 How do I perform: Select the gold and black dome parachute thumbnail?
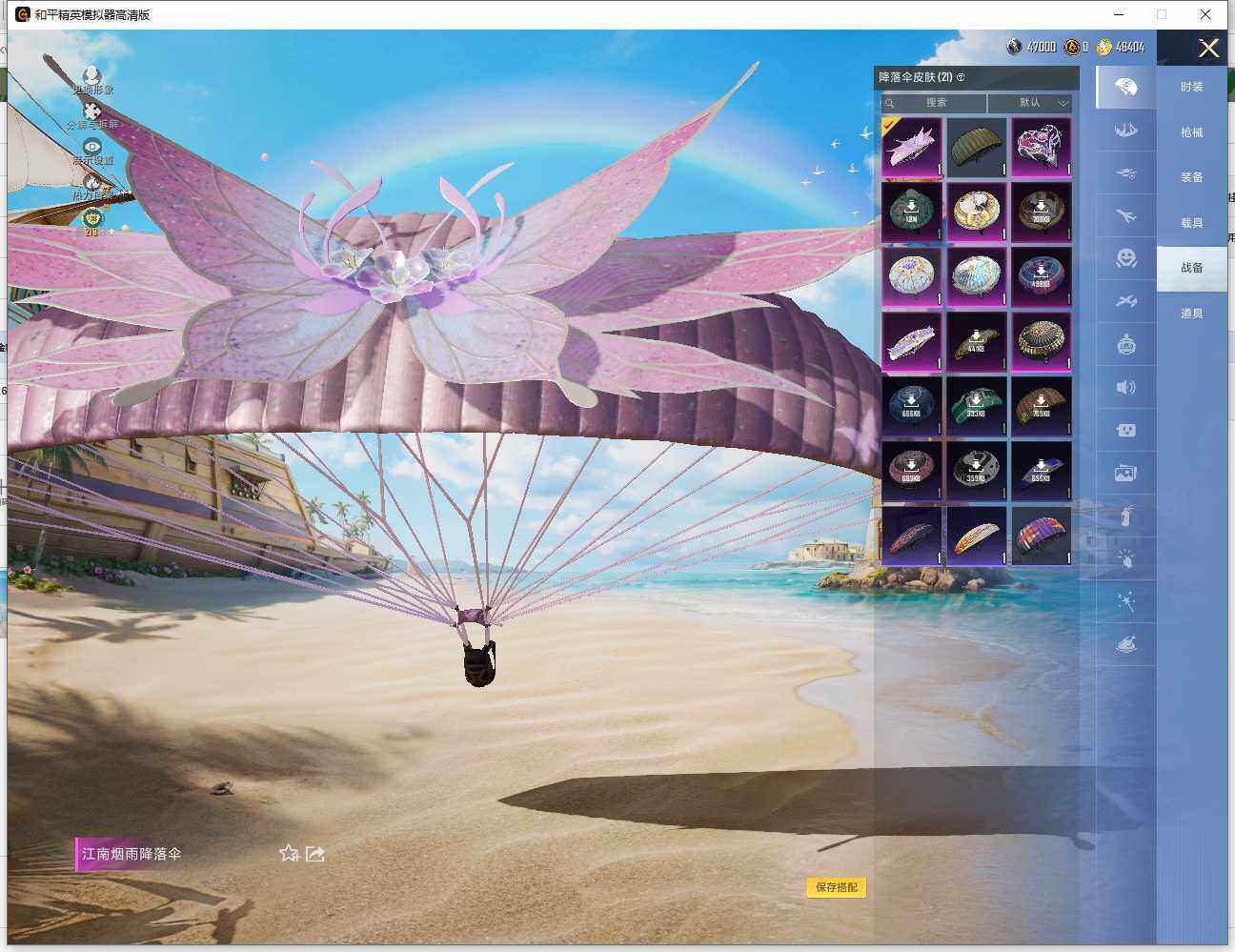[x=1042, y=341]
